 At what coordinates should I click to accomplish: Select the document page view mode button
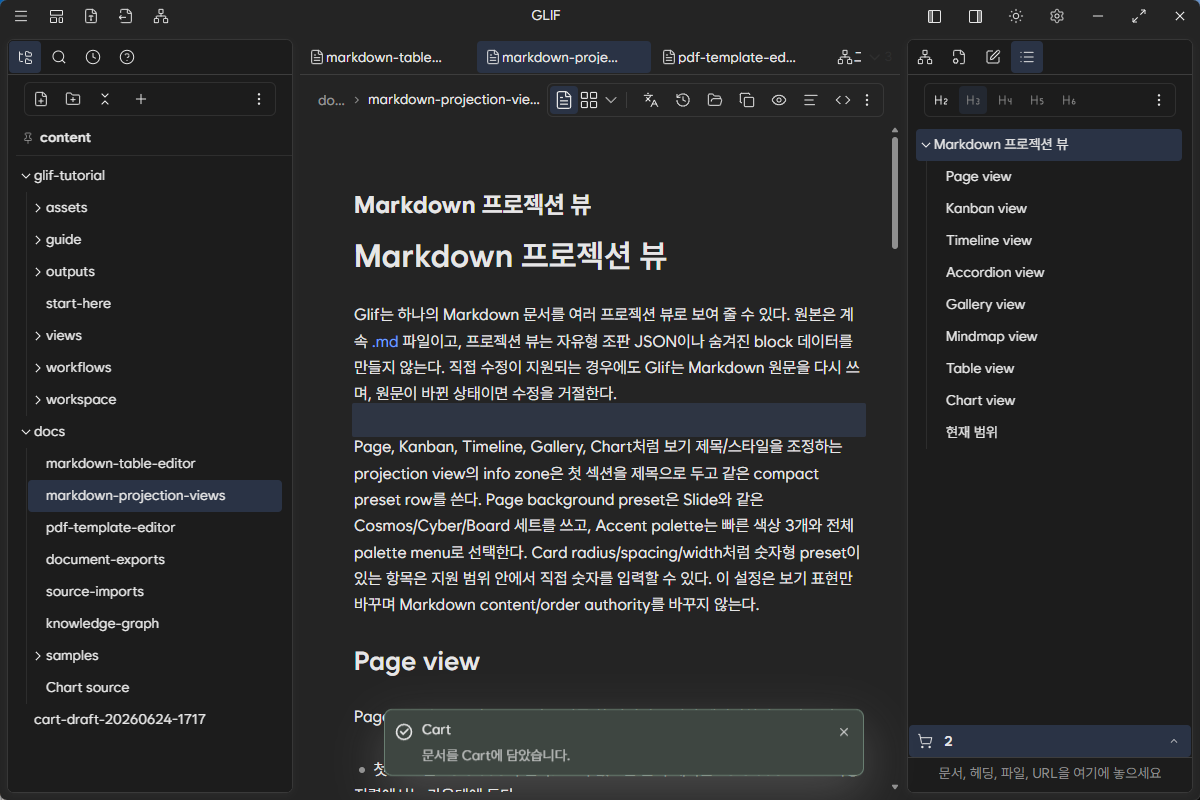(565, 100)
